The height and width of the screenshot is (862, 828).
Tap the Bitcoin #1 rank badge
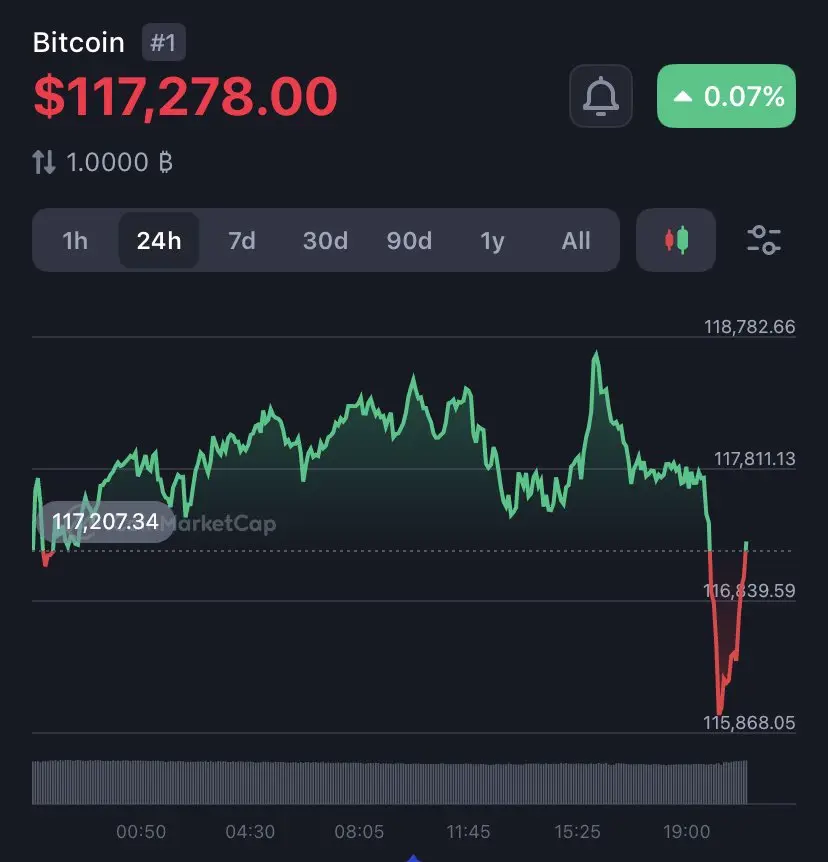coord(163,42)
